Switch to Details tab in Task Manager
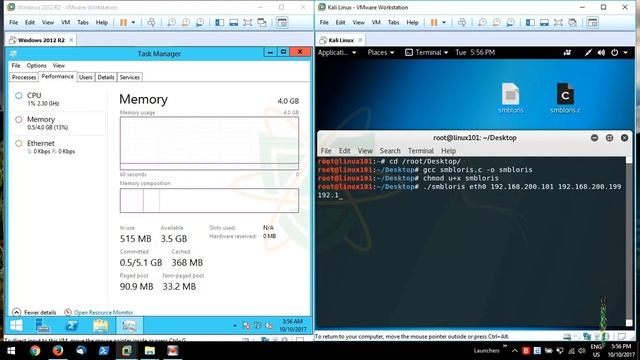This screenshot has height=360, width=640. (106, 77)
